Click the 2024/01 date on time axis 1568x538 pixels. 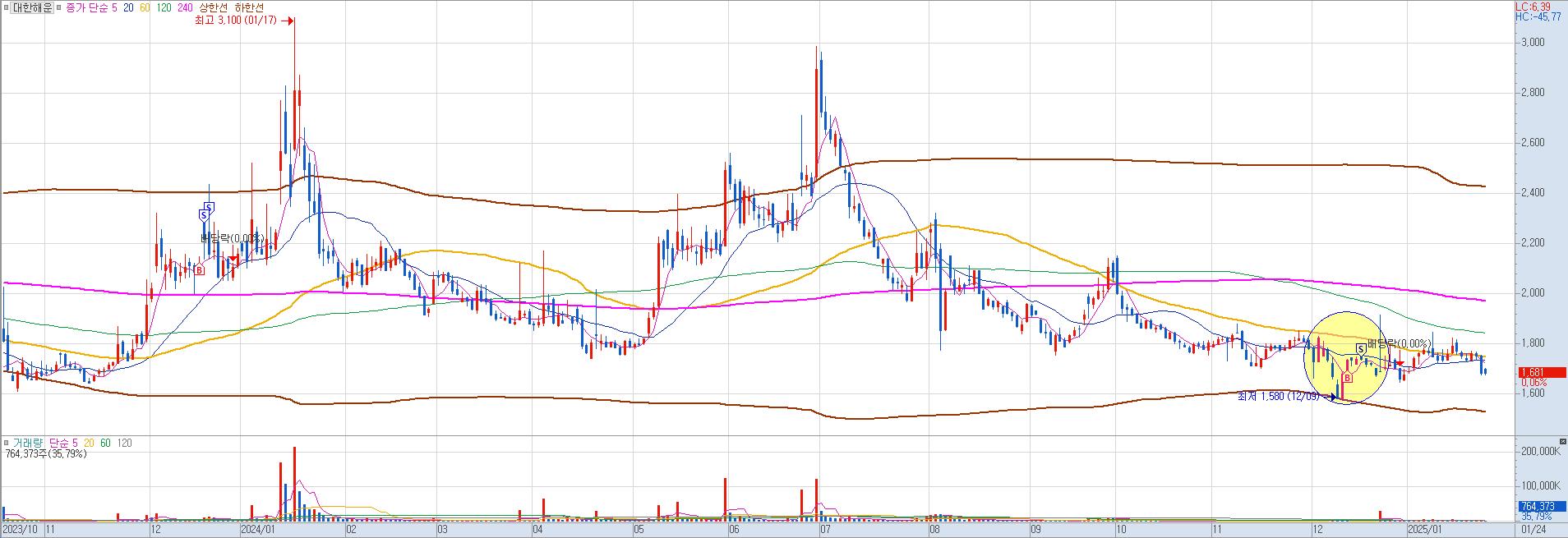[258, 530]
